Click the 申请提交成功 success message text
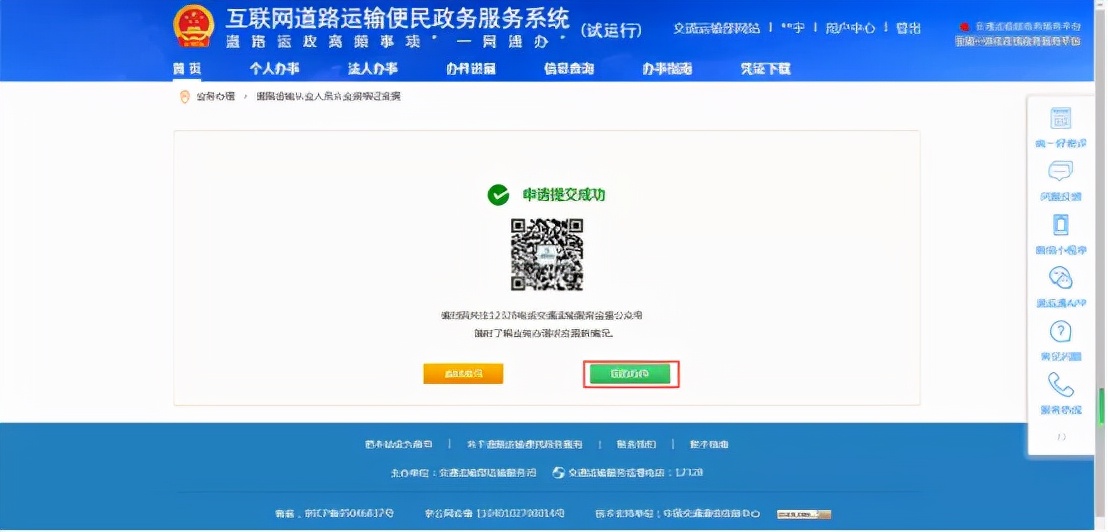Image resolution: width=1108 pixels, height=532 pixels. tap(563, 195)
